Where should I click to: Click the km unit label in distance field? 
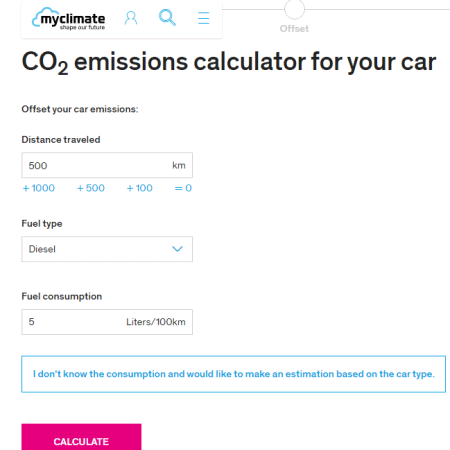tap(179, 165)
